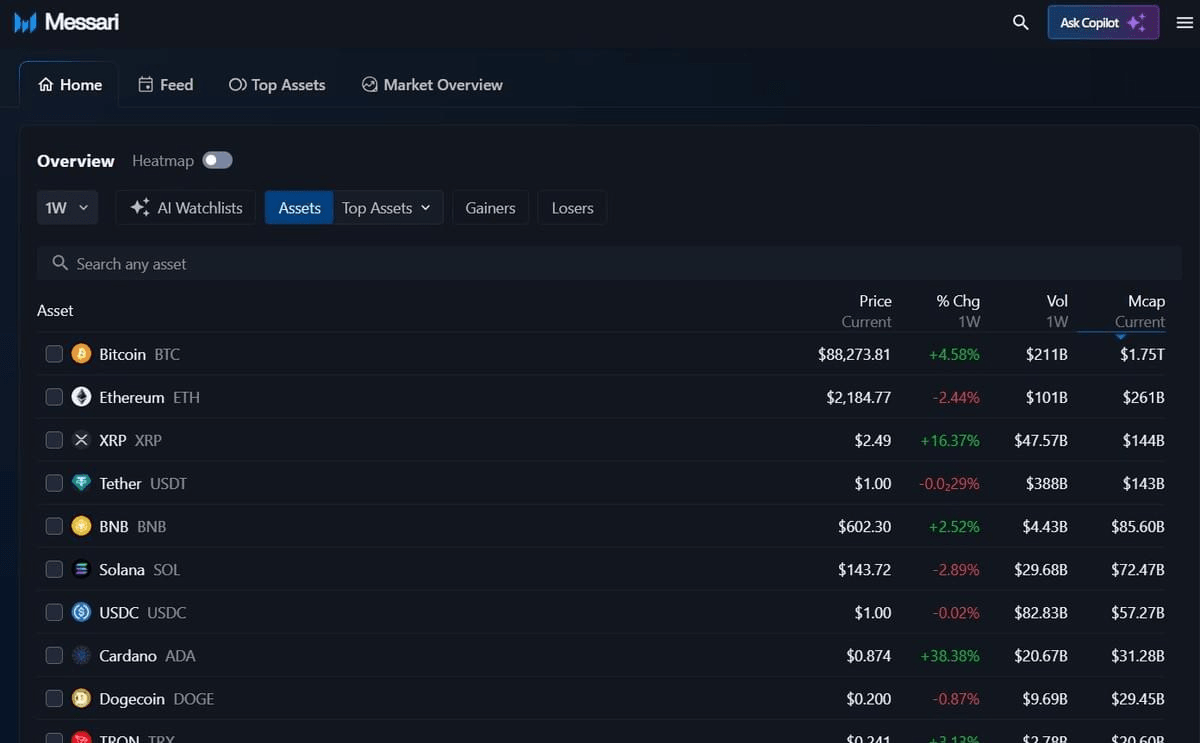The width and height of the screenshot is (1200, 743).
Task: Check the Bitcoin row checkbox
Action: [x=54, y=354]
